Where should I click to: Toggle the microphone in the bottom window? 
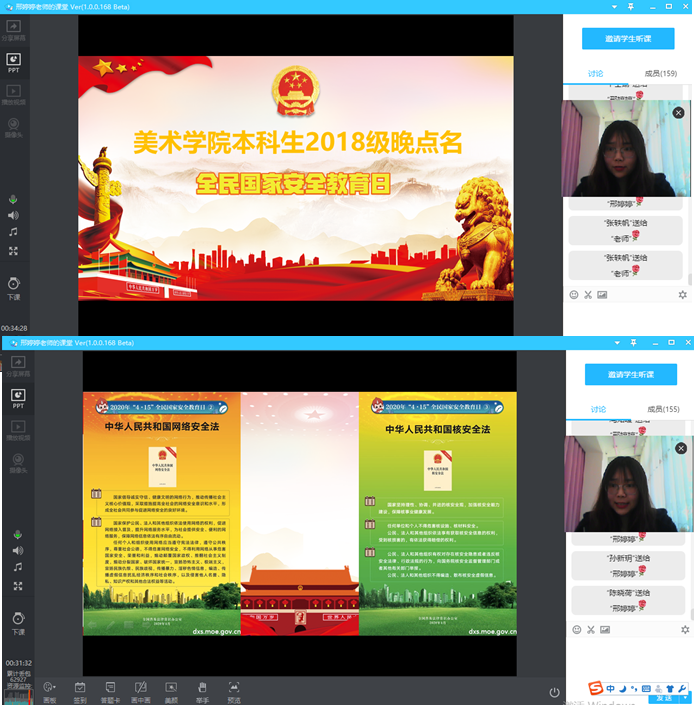point(14,534)
